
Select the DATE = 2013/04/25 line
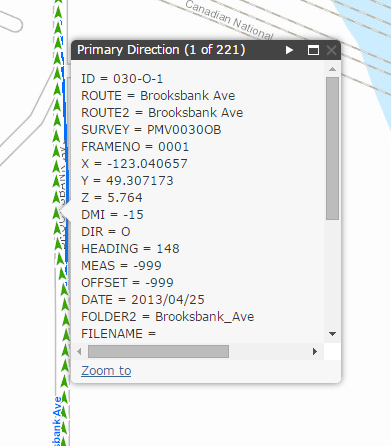pos(143,300)
